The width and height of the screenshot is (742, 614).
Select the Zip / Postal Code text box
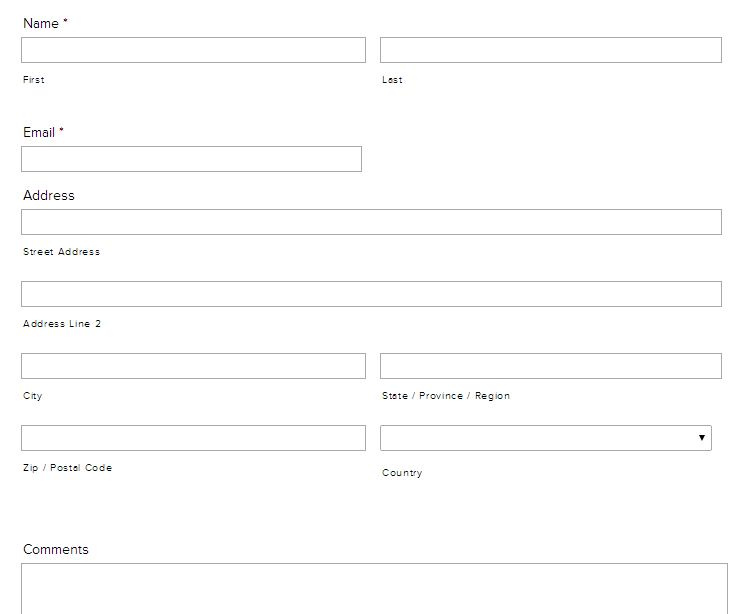click(x=193, y=438)
